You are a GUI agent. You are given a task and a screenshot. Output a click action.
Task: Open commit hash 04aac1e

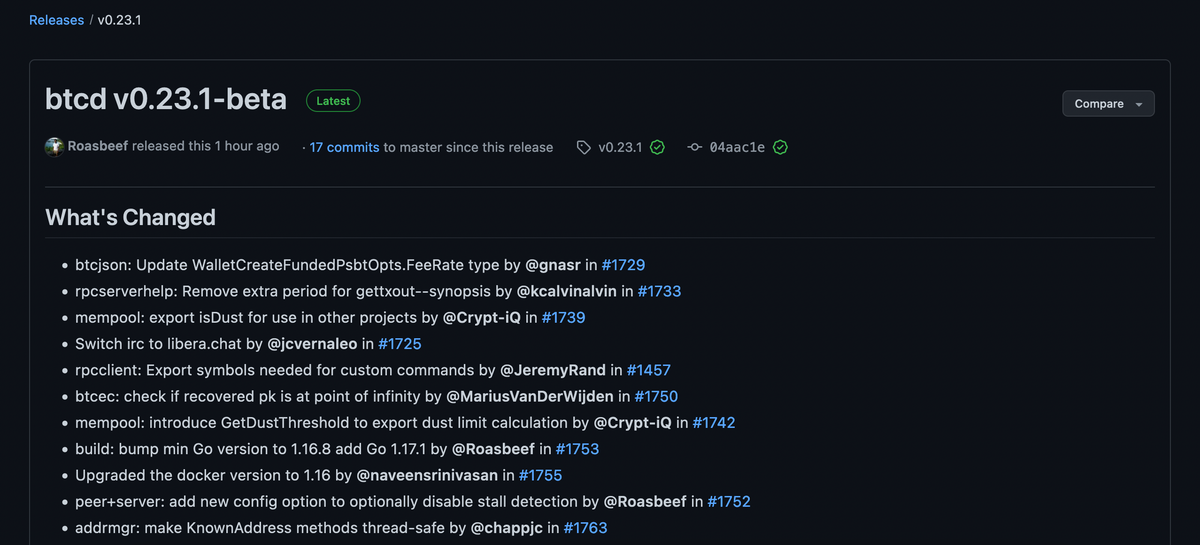[x=737, y=147]
